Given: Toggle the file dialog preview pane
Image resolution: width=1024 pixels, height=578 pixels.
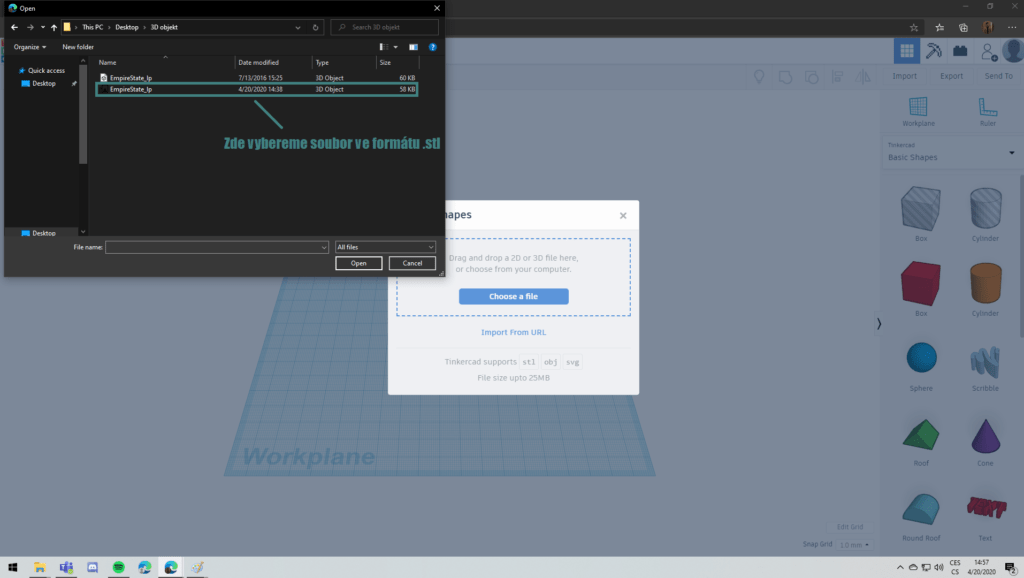Looking at the screenshot, I should [x=413, y=47].
